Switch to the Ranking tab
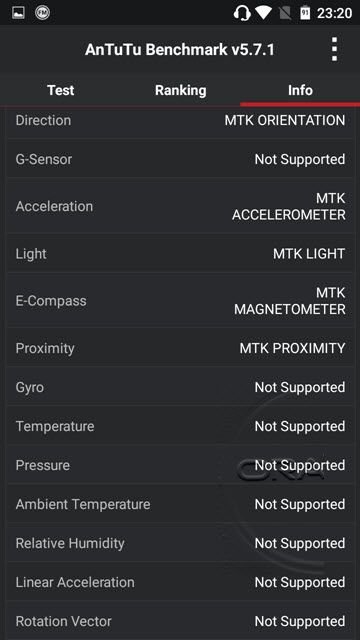The width and height of the screenshot is (360, 640). tap(180, 90)
